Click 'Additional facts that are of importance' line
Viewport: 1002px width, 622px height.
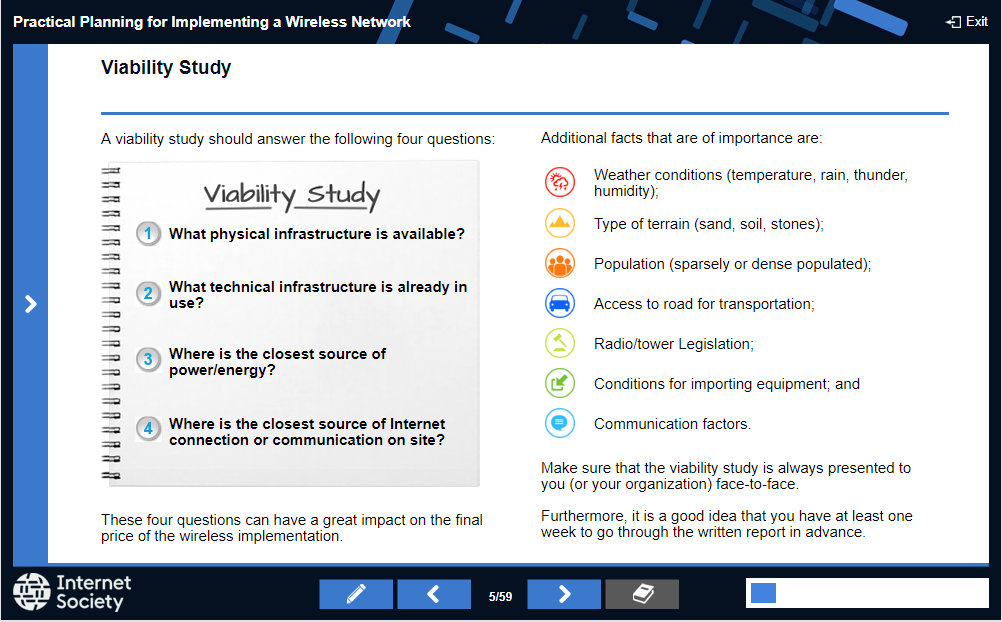click(x=681, y=138)
